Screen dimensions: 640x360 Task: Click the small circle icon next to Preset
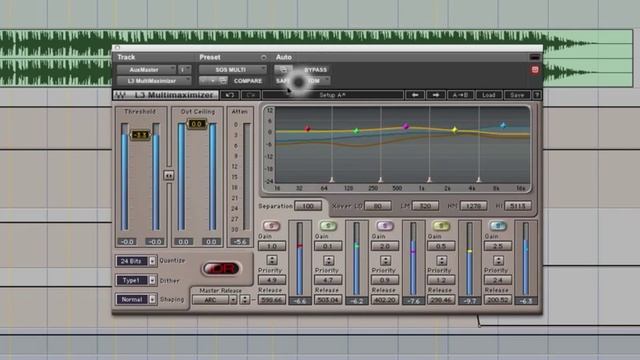point(263,58)
